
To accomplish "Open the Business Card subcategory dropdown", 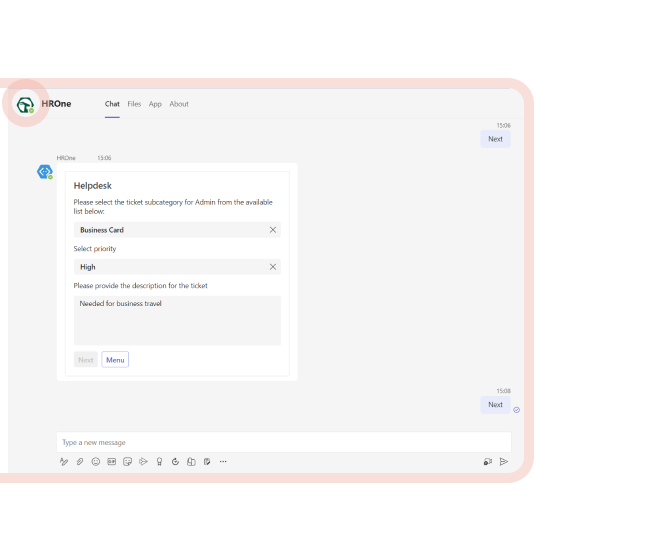I will click(165, 230).
